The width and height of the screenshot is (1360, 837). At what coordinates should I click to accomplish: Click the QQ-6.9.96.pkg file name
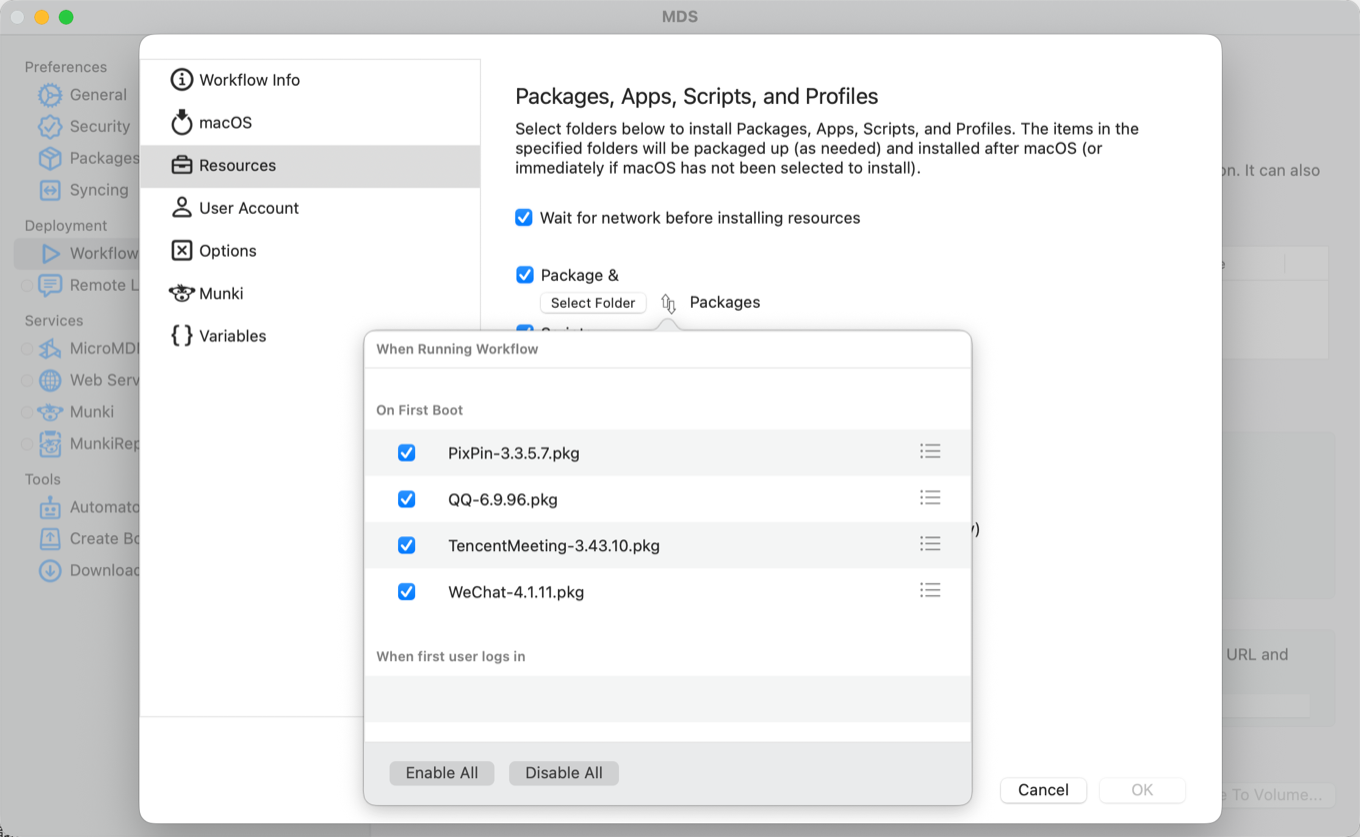(503, 499)
